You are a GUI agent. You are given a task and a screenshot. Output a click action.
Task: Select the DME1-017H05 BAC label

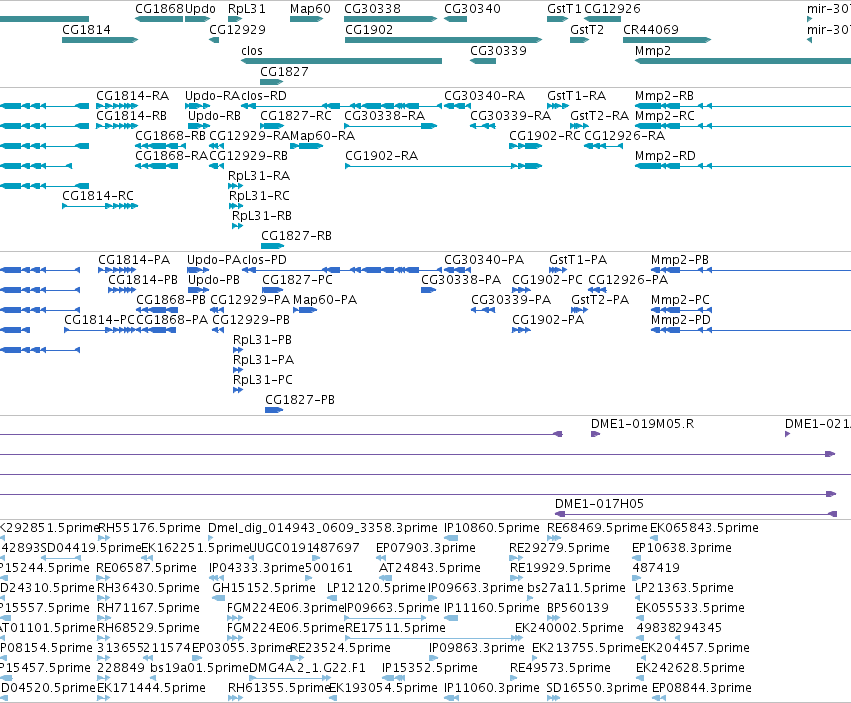599,504
